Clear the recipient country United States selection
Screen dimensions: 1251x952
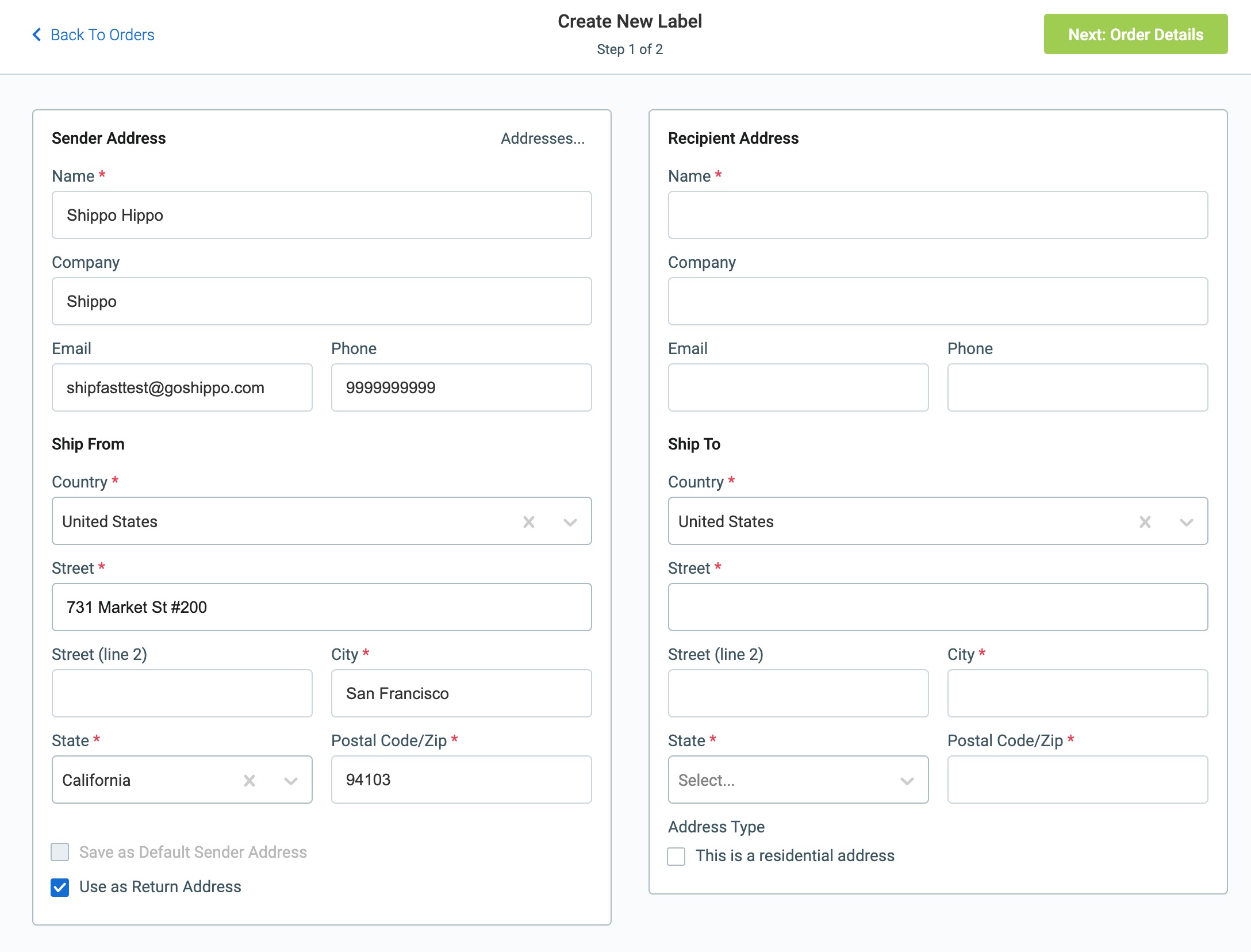point(1145,522)
